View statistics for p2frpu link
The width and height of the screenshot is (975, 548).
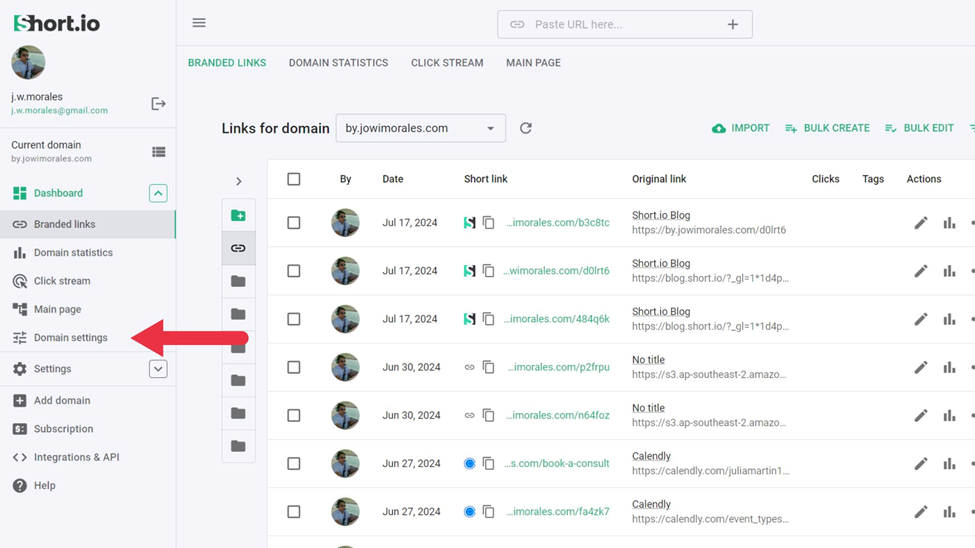click(x=949, y=367)
